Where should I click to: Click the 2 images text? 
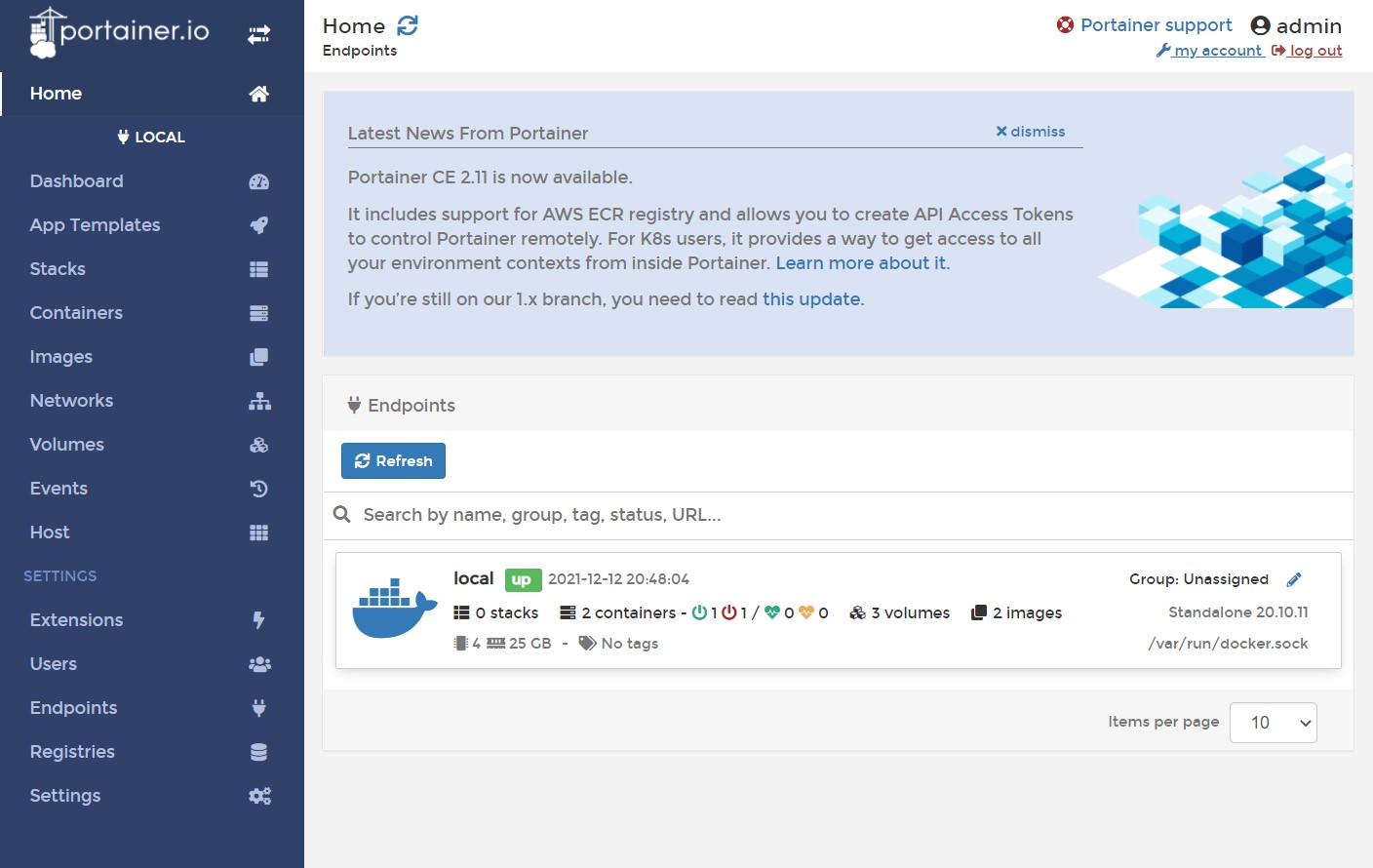[1028, 612]
